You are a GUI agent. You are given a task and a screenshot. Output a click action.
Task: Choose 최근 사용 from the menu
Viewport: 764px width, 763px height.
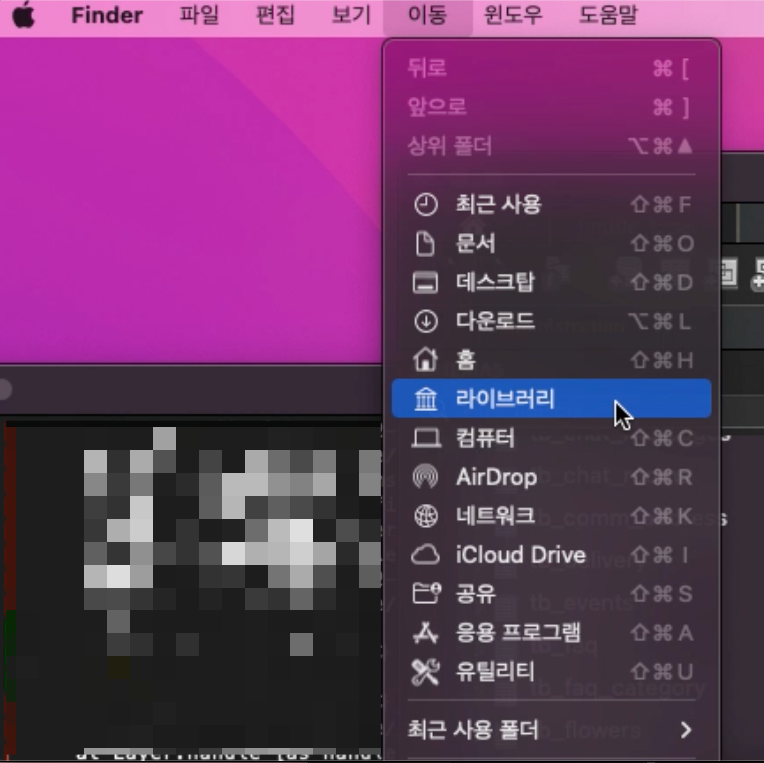pyautogui.click(x=552, y=204)
